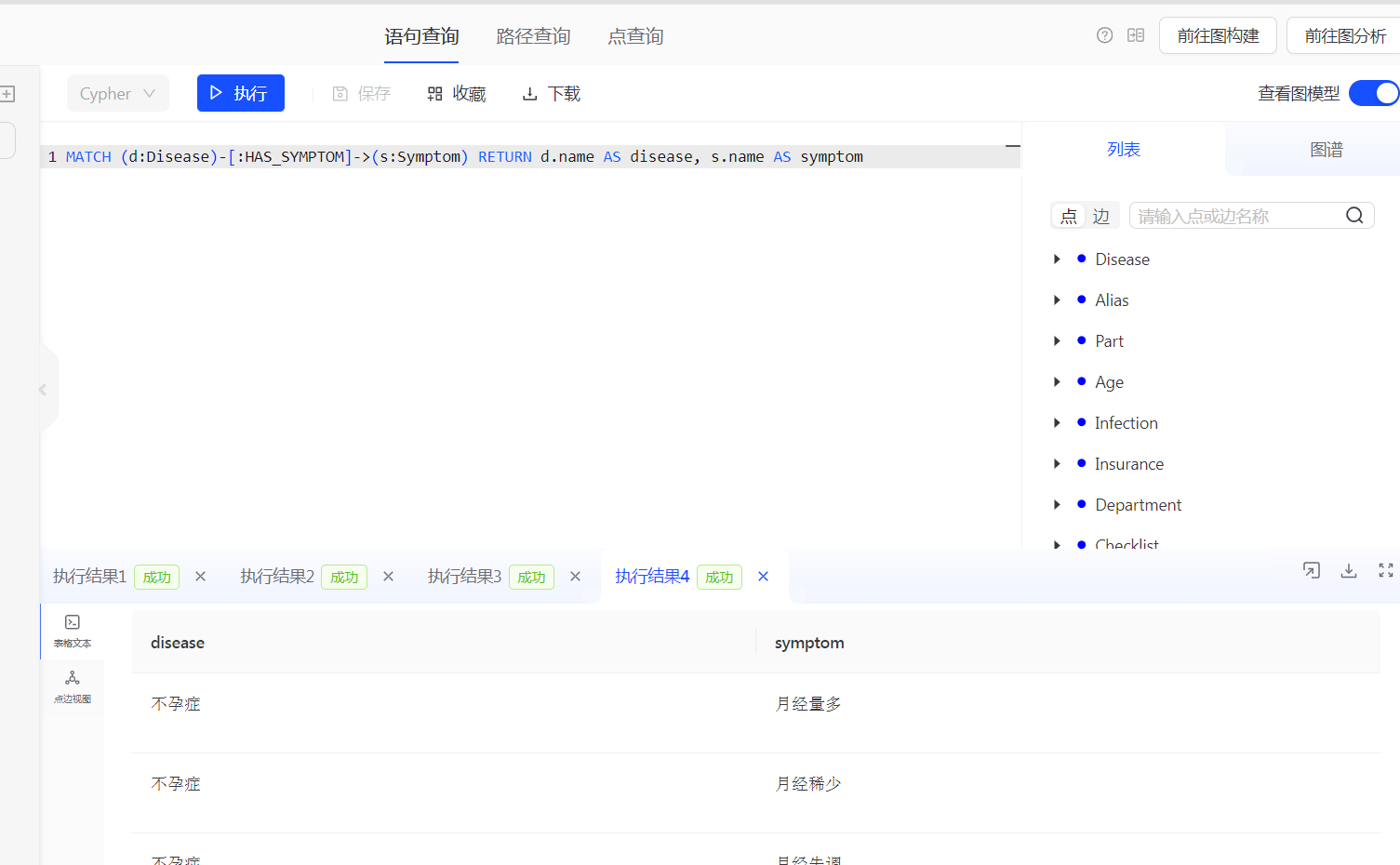Expand the Infection node entry
The height and width of the screenshot is (865, 1400).
pos(1057,422)
